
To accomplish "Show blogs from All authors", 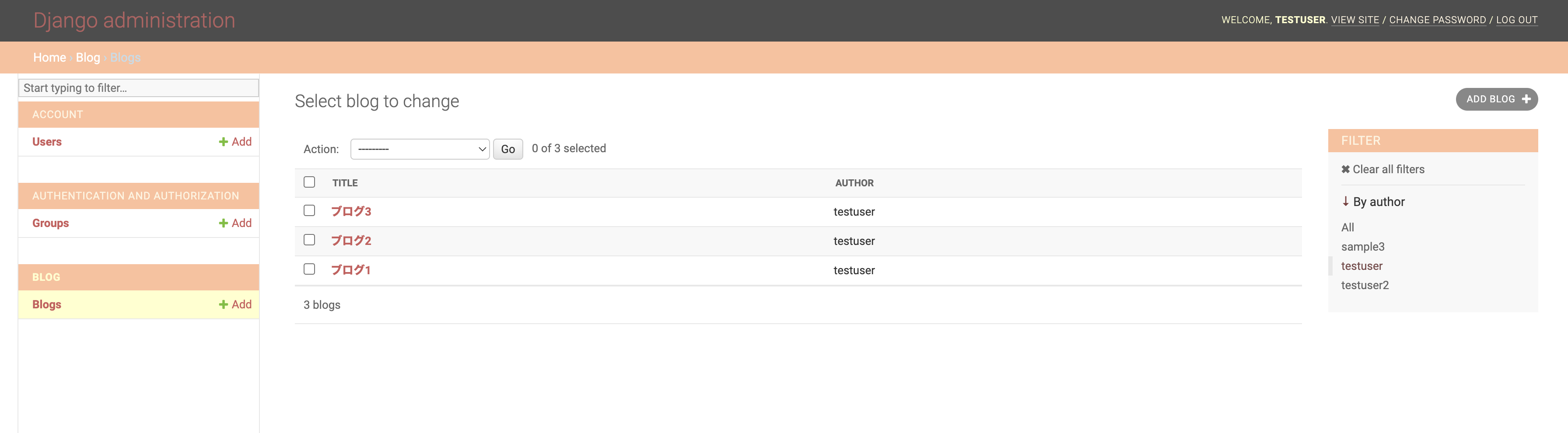I will [1347, 227].
